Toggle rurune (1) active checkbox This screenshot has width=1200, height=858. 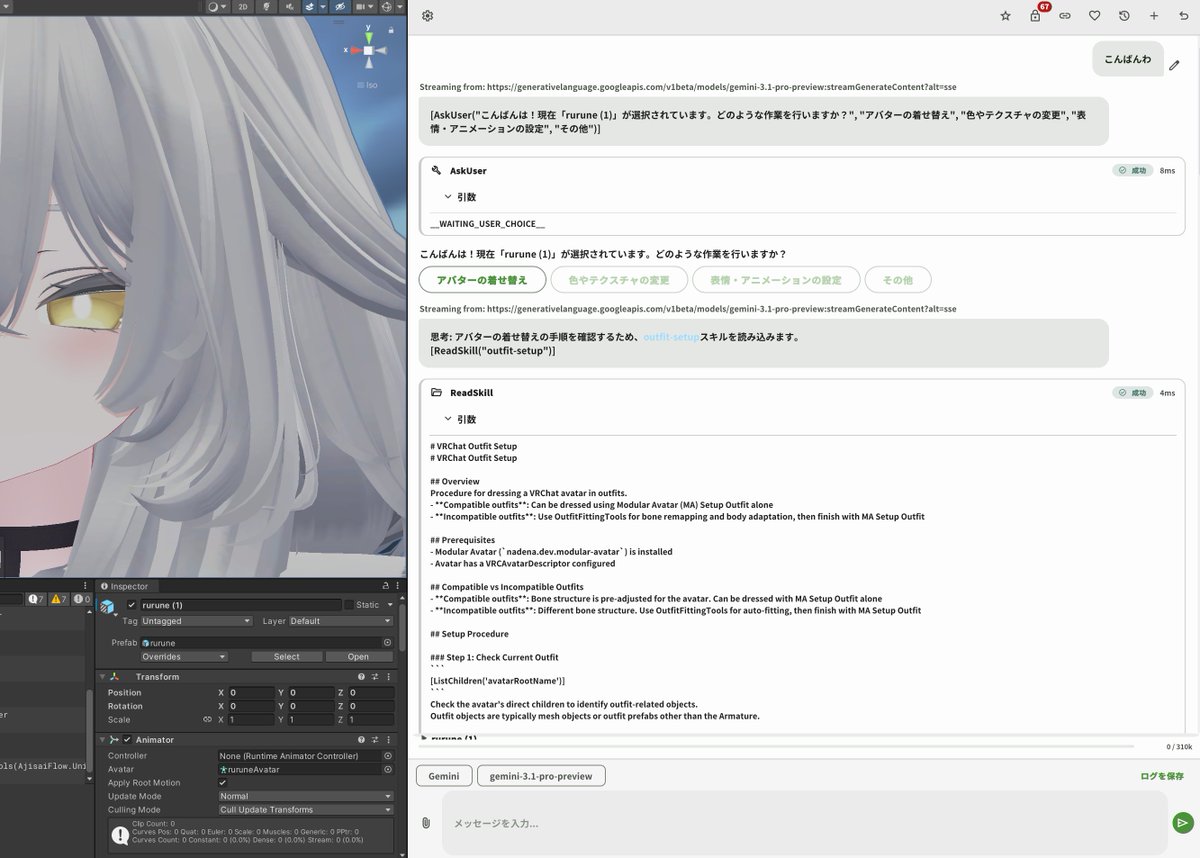click(x=132, y=605)
